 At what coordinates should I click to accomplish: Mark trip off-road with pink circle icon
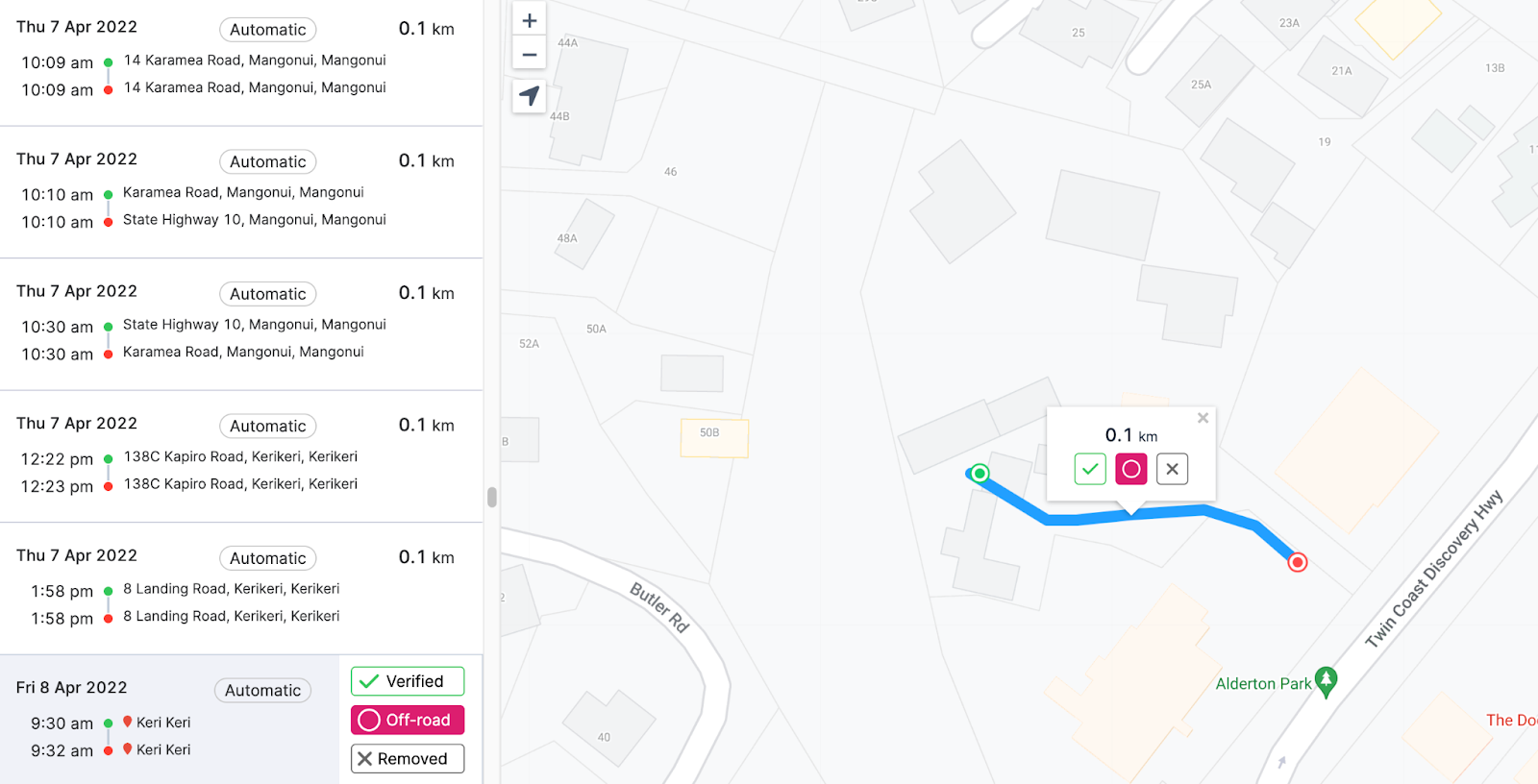click(x=1131, y=469)
